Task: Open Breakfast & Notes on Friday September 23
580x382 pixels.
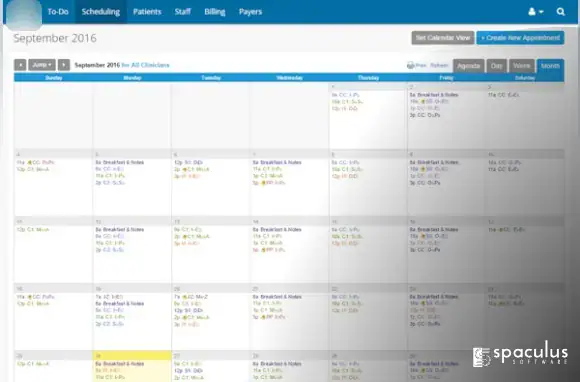Action: tap(434, 297)
